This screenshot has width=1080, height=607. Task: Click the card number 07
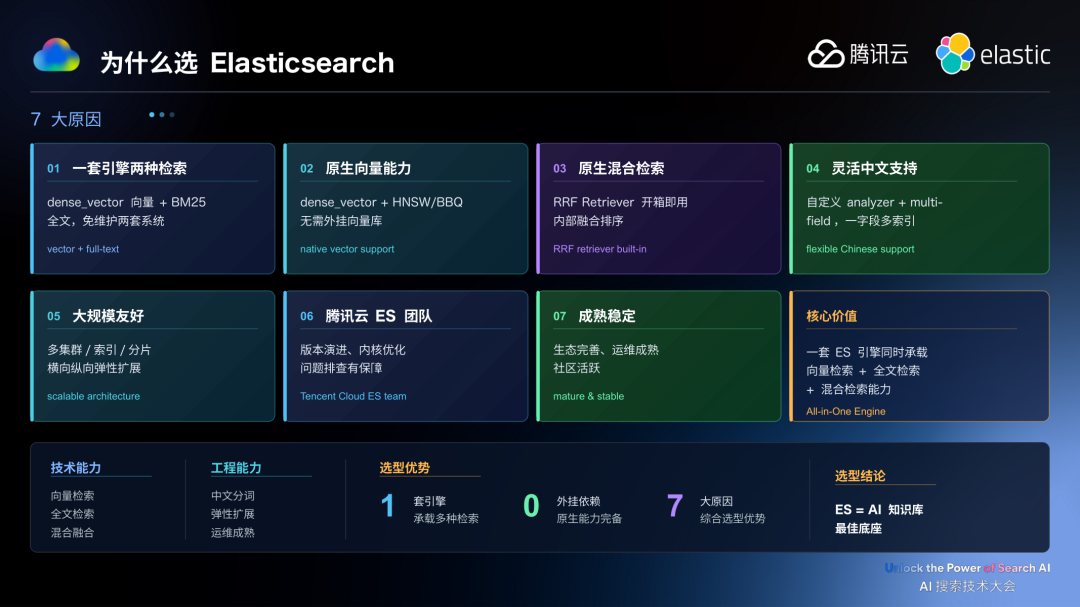559,316
